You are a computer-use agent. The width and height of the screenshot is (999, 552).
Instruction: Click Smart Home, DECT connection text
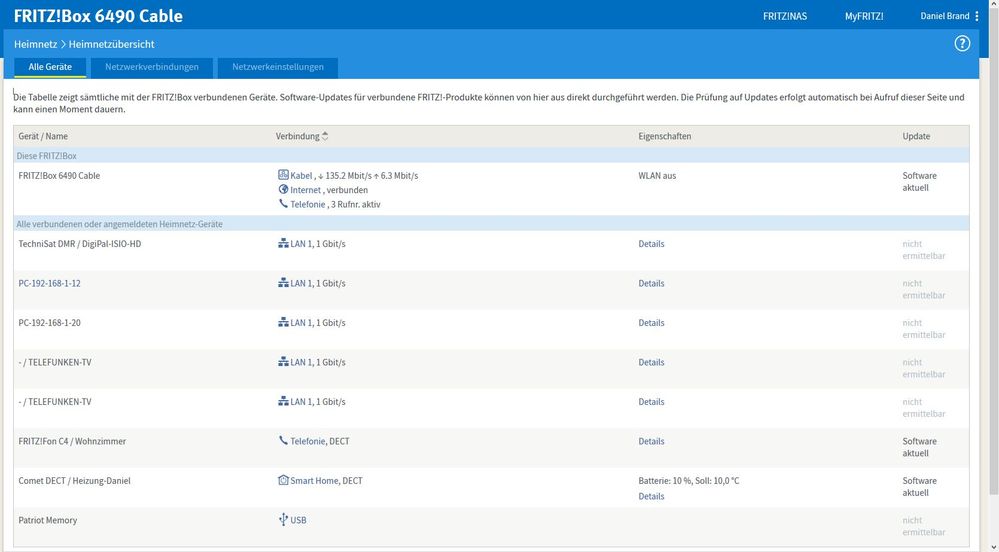pyautogui.click(x=326, y=481)
